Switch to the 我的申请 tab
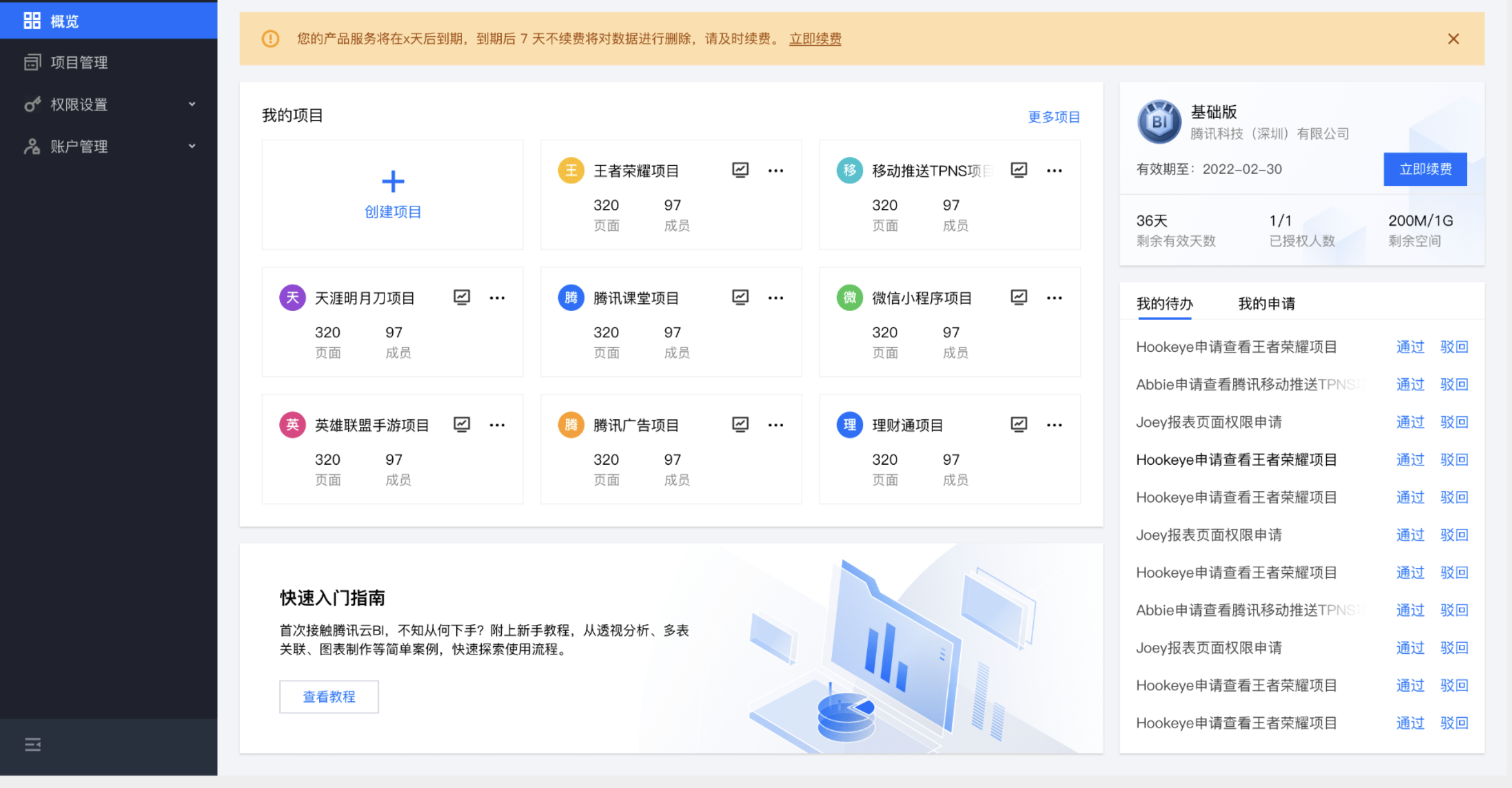 click(1266, 304)
